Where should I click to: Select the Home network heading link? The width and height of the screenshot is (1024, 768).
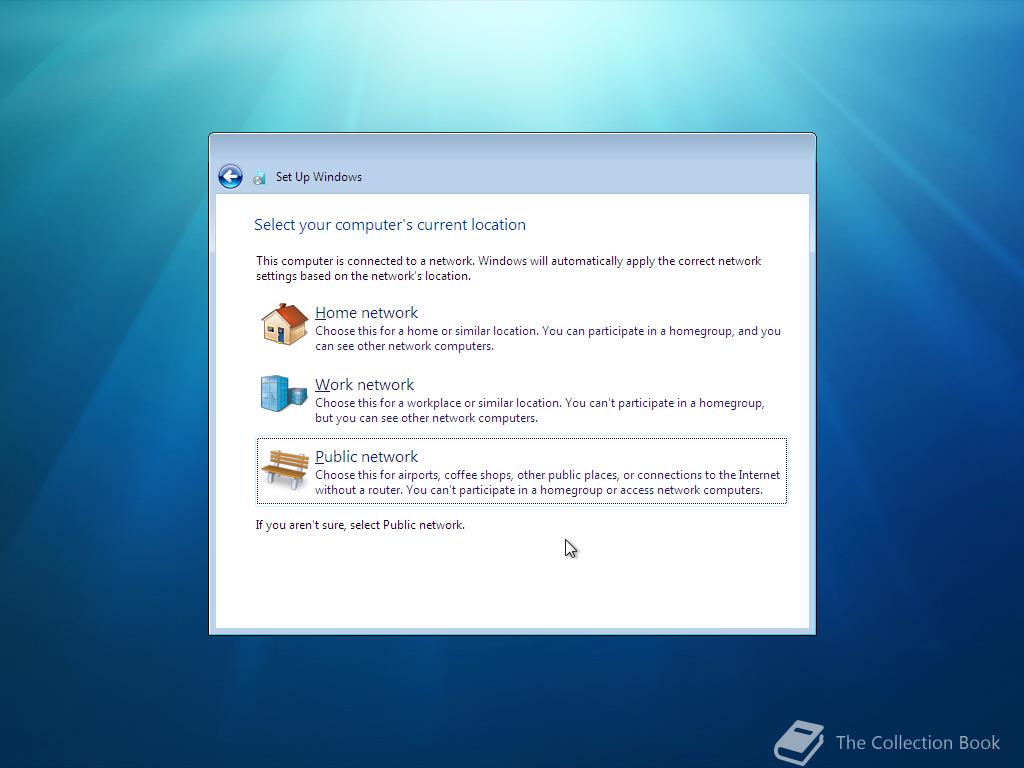[x=366, y=313]
